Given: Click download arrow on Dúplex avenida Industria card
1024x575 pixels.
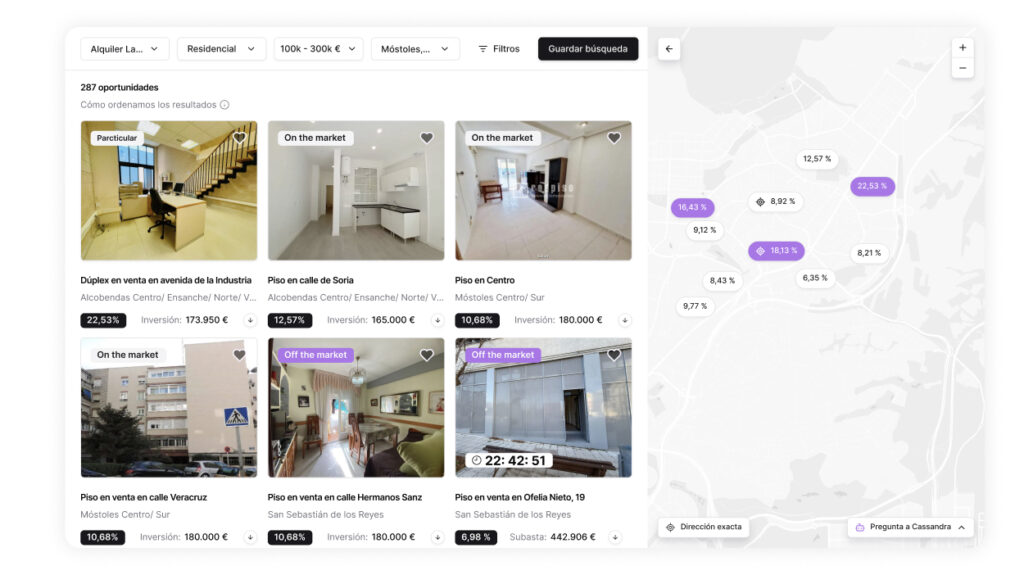Looking at the screenshot, I should coord(250,320).
